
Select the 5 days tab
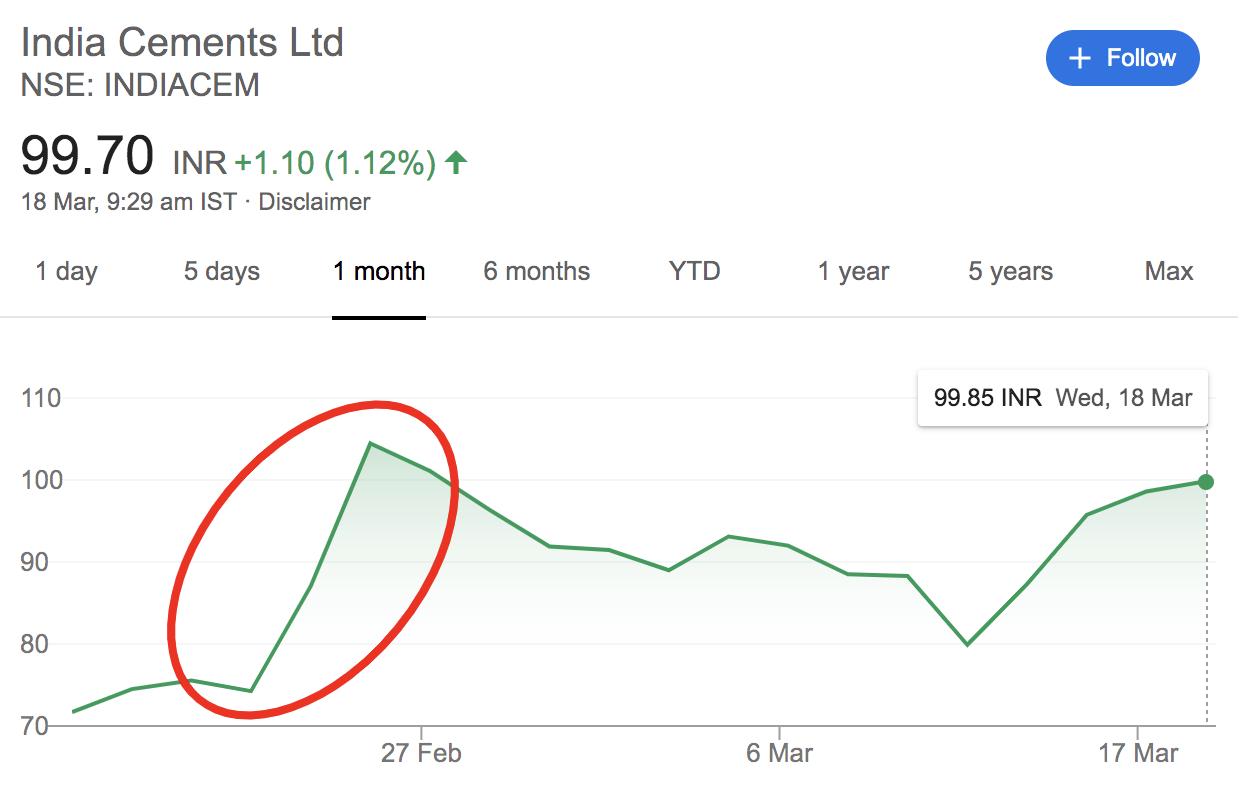pos(222,271)
